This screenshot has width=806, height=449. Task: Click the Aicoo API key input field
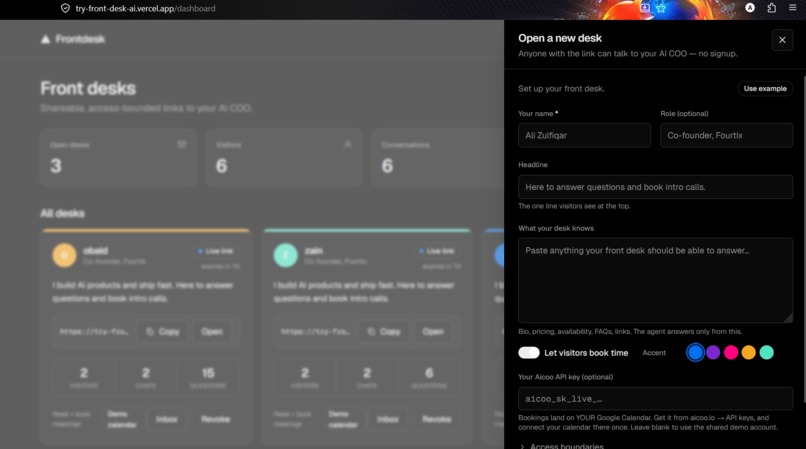(655, 399)
